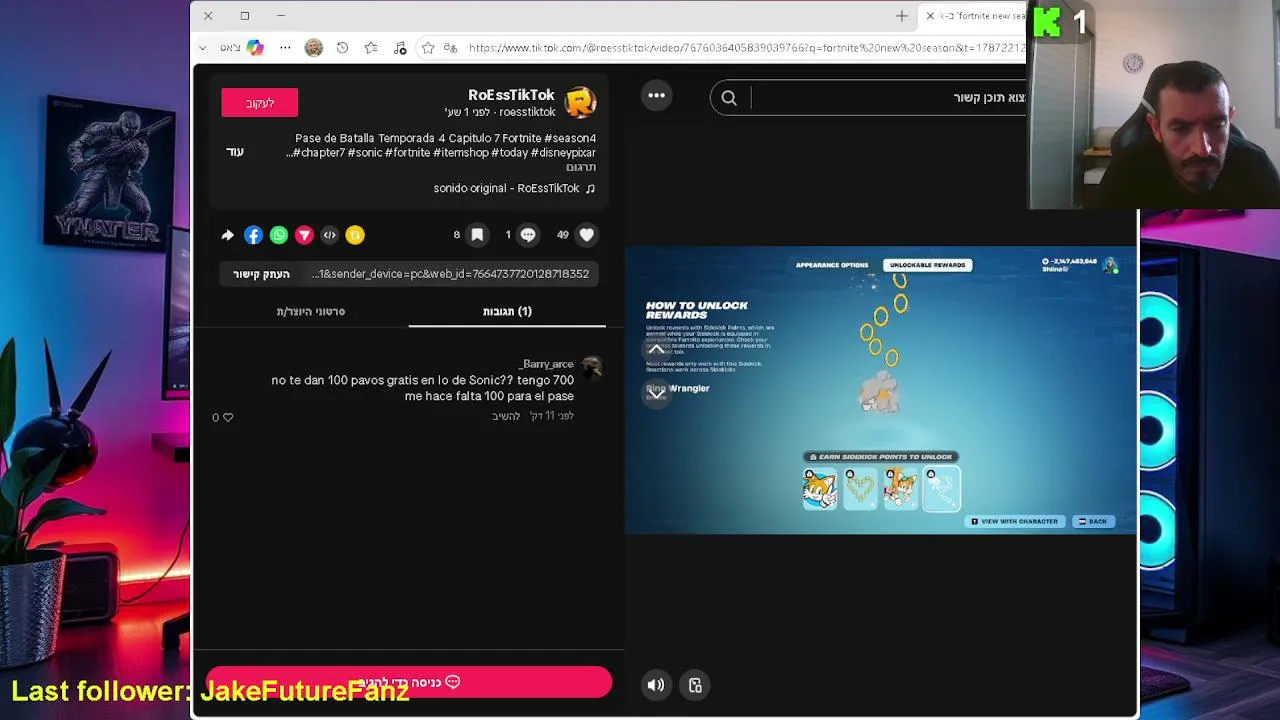This screenshot has height=720, width=1280.
Task: Click the Back button in game
Action: (x=1092, y=522)
